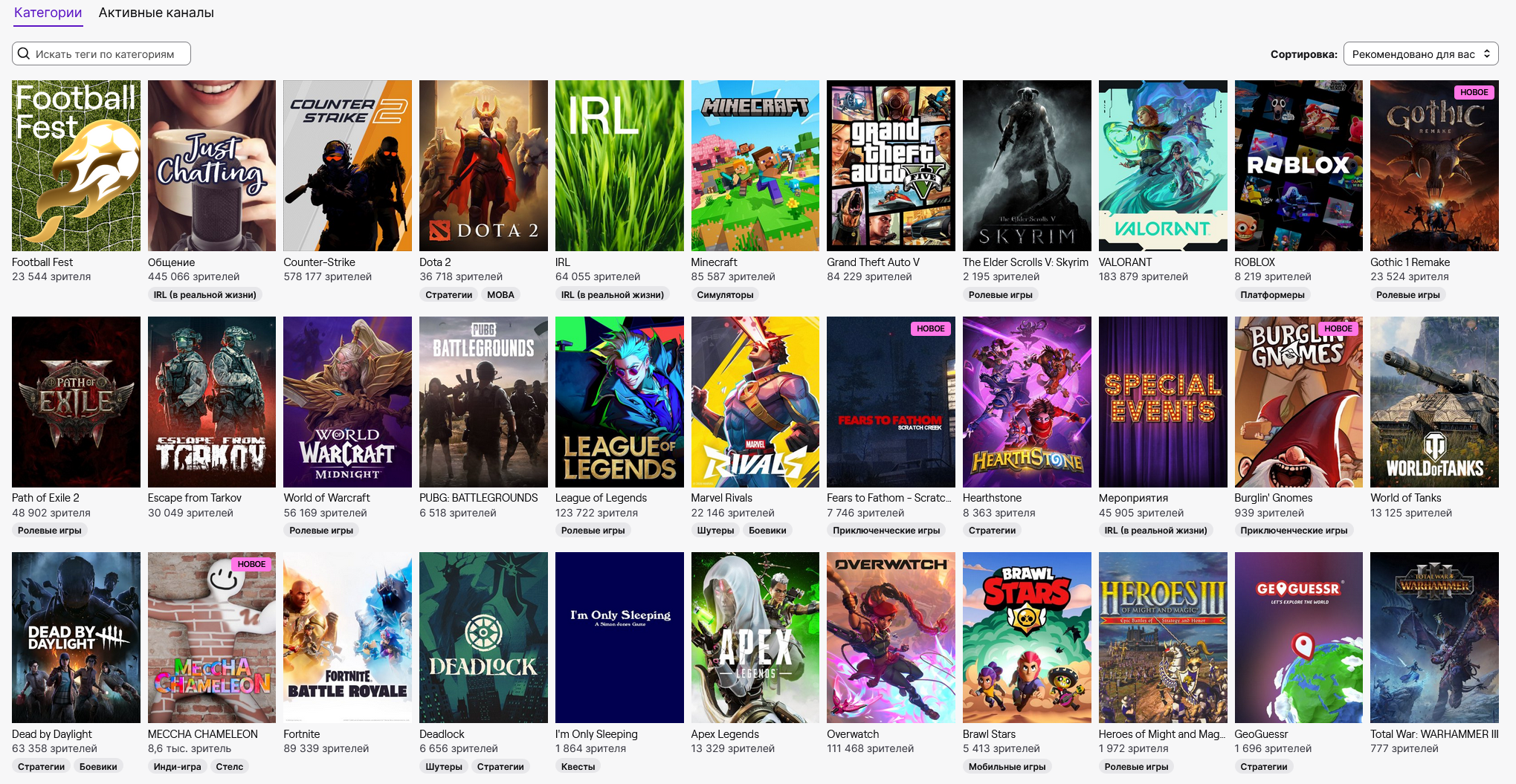The height and width of the screenshot is (784, 1516).
Task: Select the ROBLOX box art
Action: tap(1299, 166)
